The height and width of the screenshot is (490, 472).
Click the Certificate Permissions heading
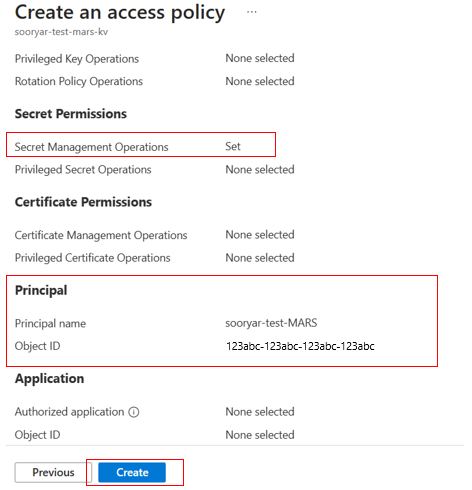click(x=83, y=202)
